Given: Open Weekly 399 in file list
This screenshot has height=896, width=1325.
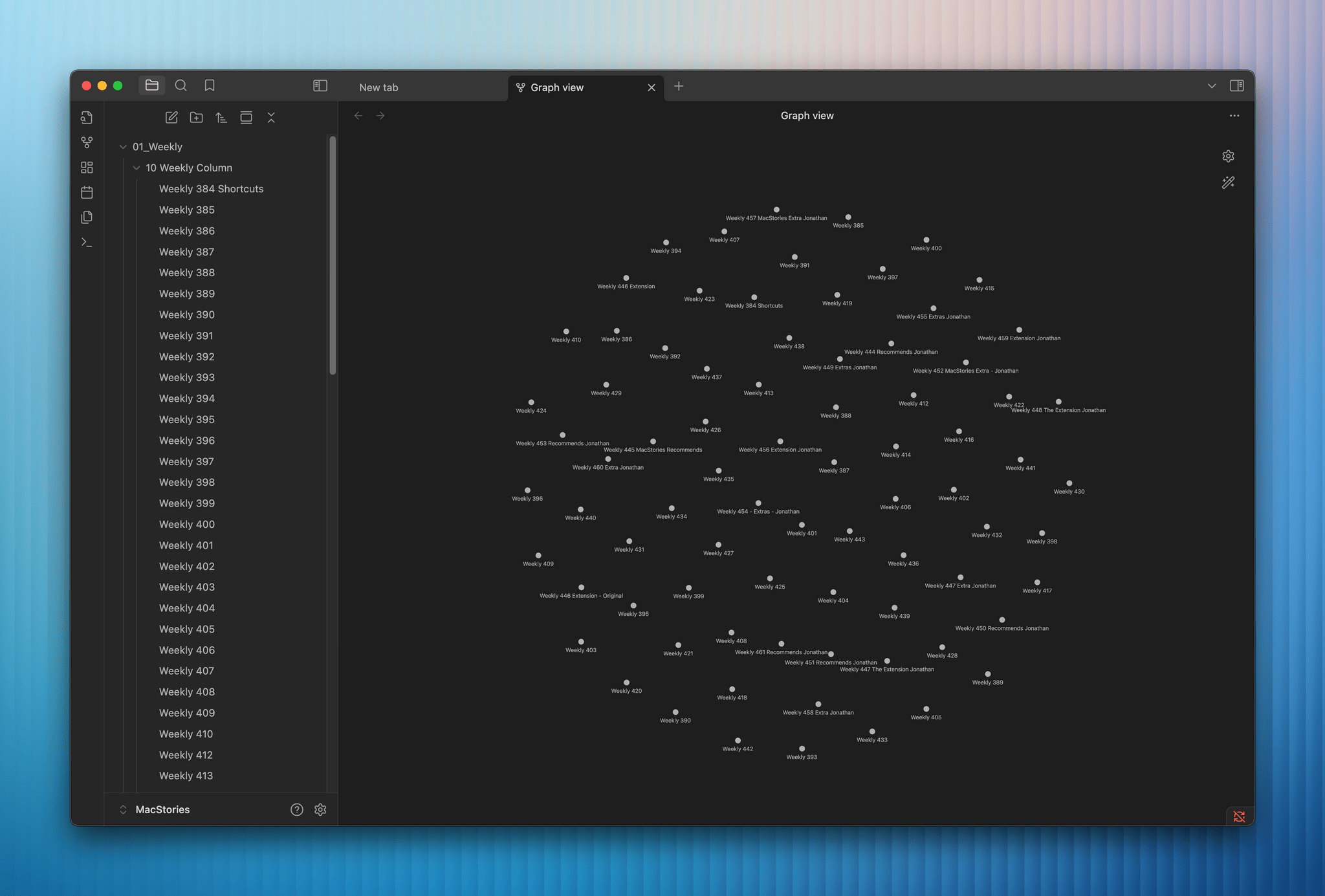Looking at the screenshot, I should point(186,503).
